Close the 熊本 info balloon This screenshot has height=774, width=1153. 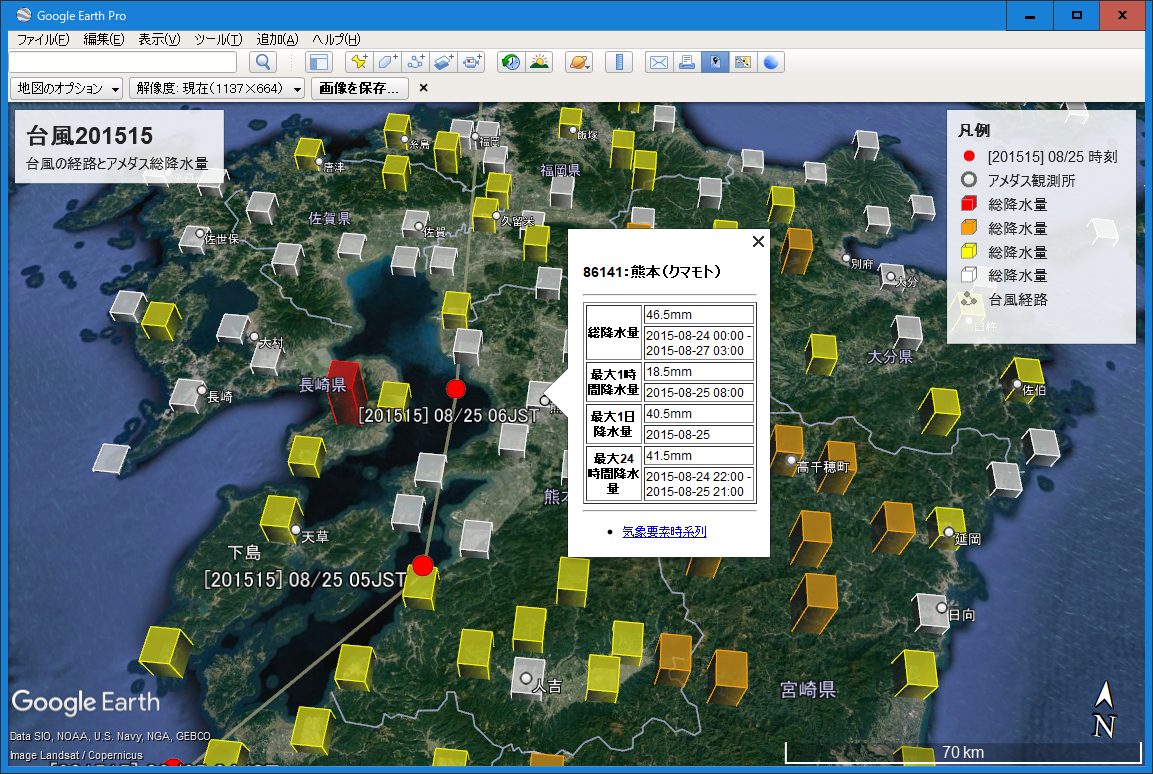[759, 241]
